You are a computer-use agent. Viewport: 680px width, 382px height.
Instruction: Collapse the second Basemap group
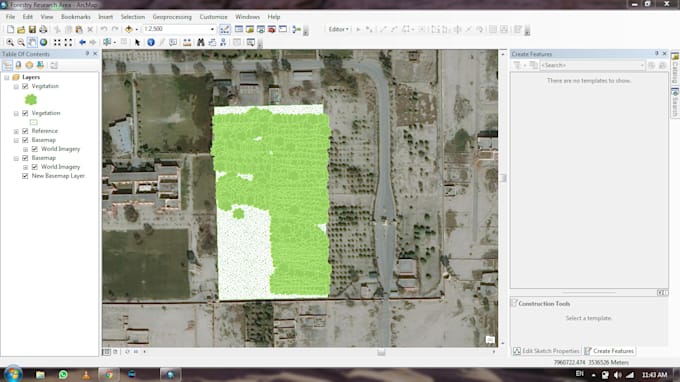[x=16, y=158]
